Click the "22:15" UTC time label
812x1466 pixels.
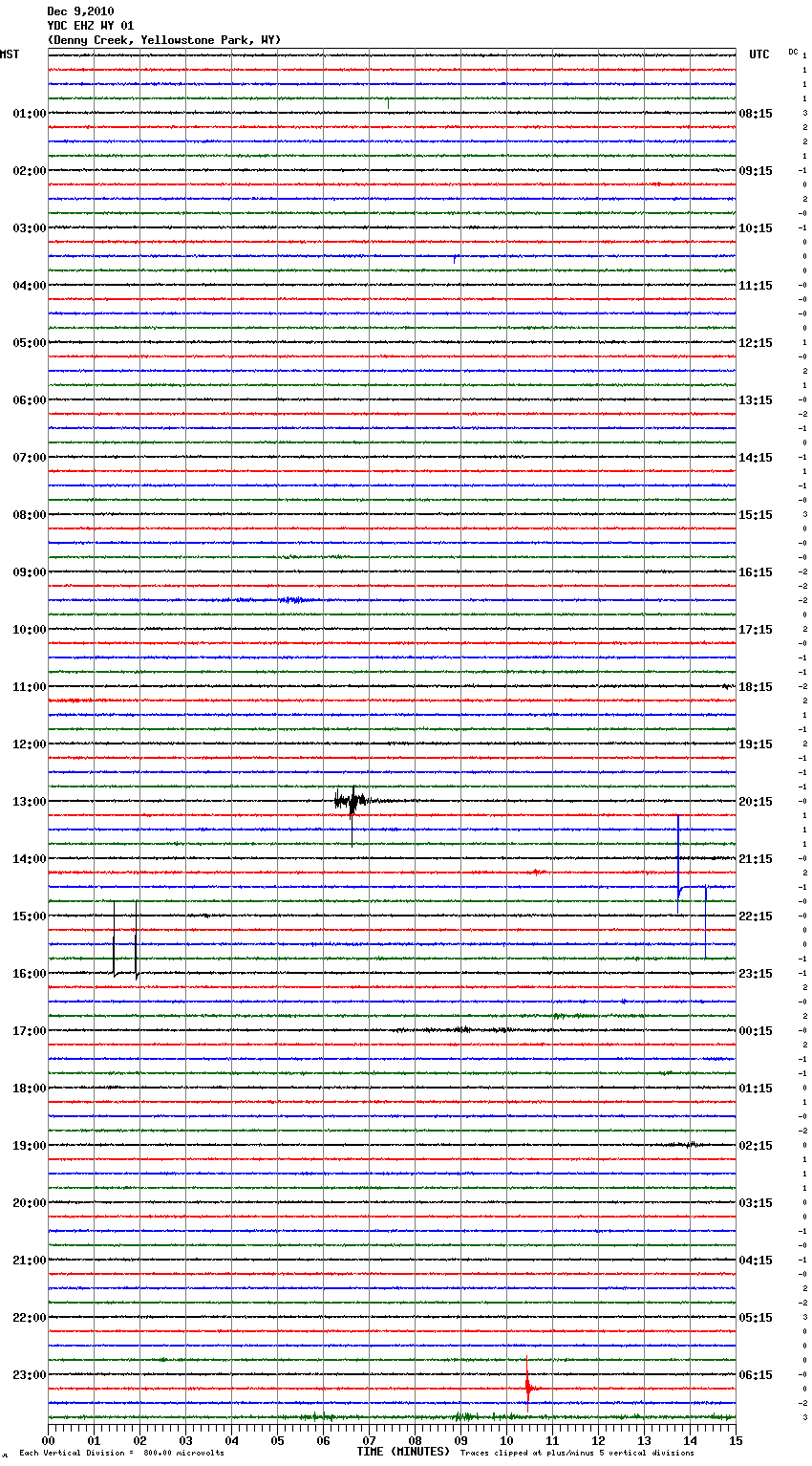756,916
